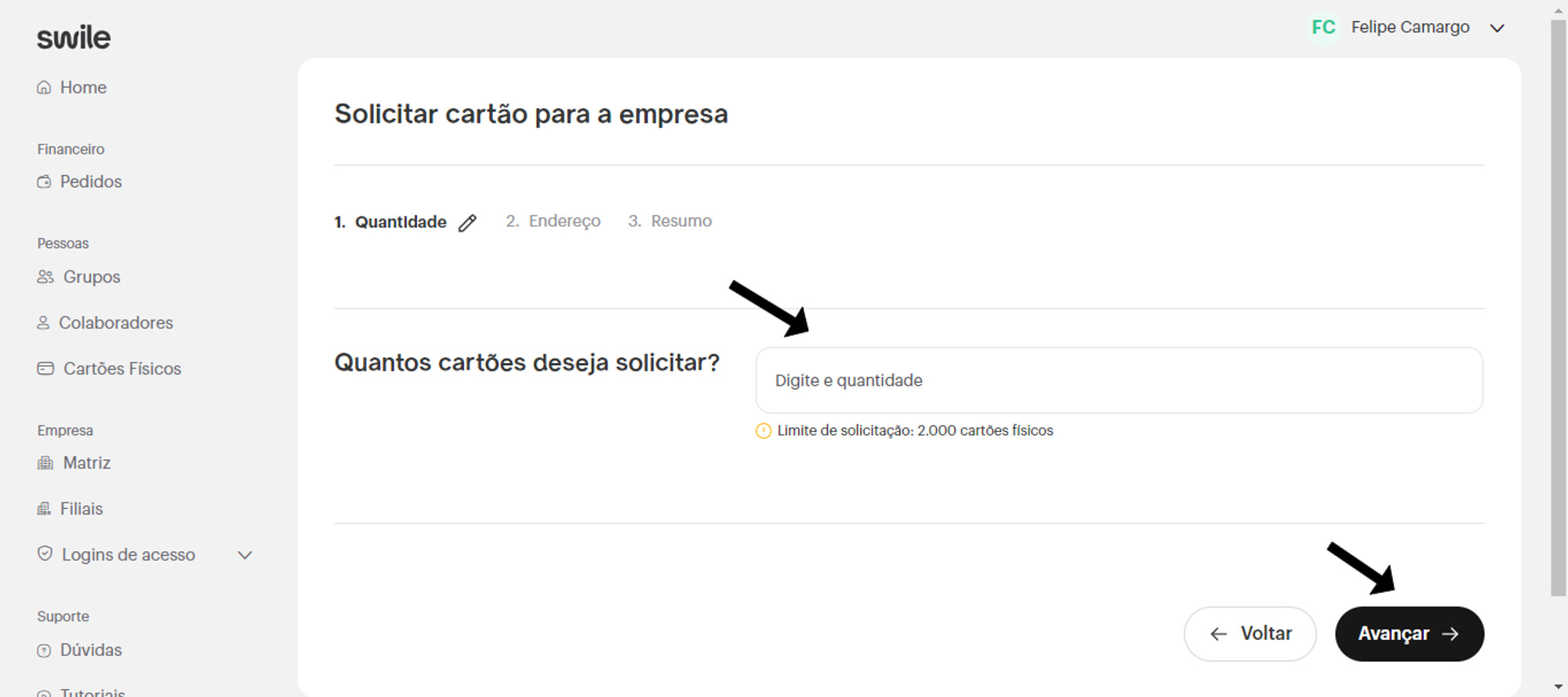Viewport: 1568px width, 697px height.
Task: Click the Colaboradores person icon
Action: pyautogui.click(x=43, y=323)
